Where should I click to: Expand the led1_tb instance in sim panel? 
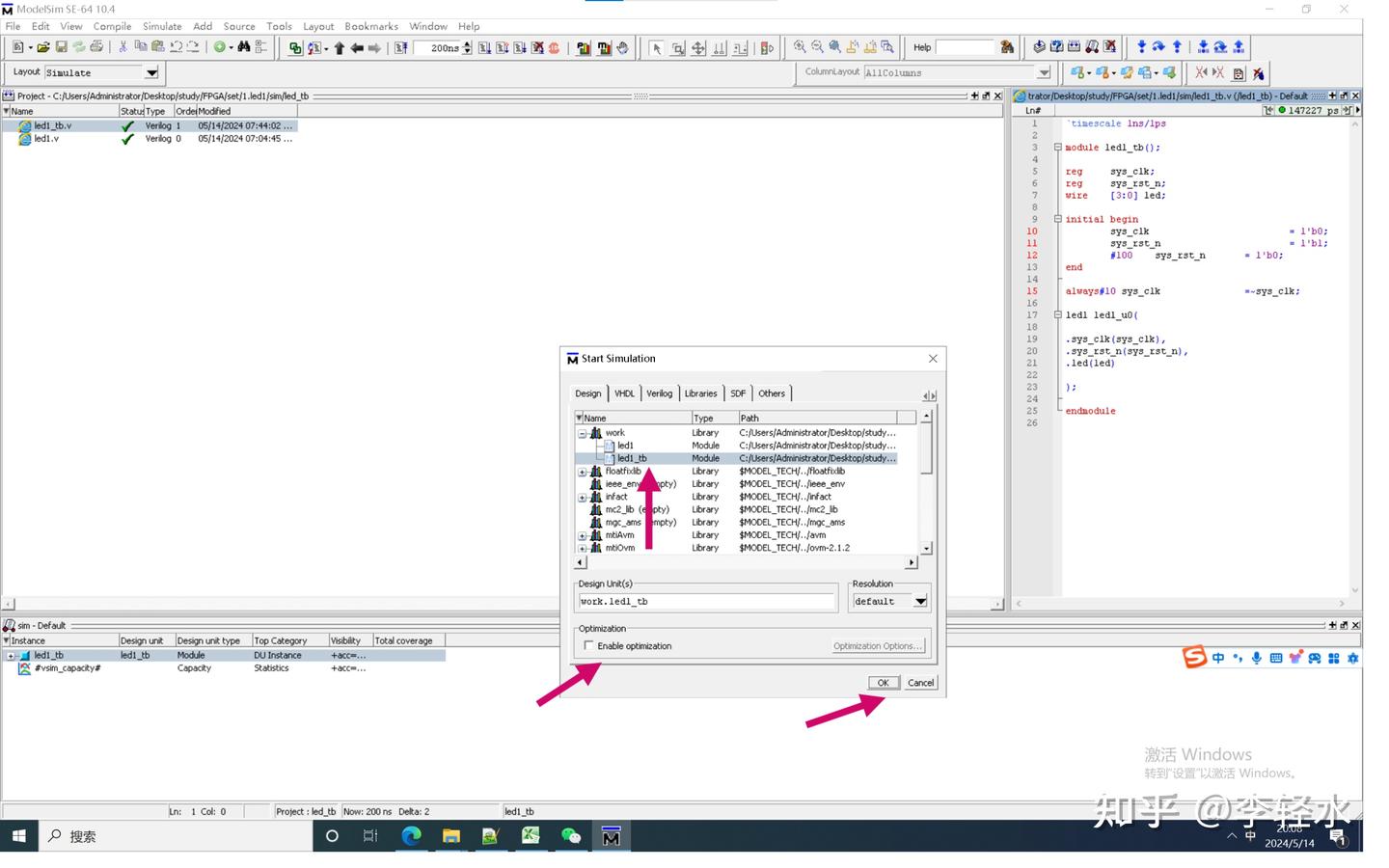coord(11,656)
